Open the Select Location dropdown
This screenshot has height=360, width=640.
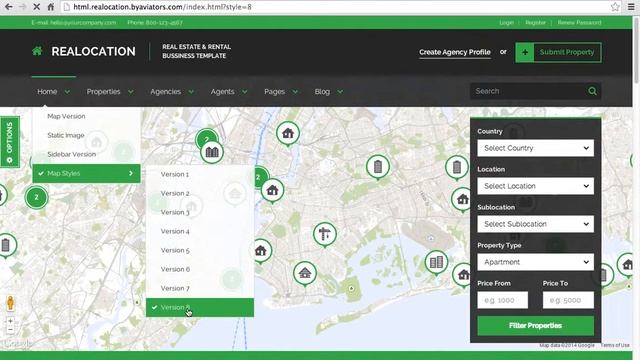[536, 186]
